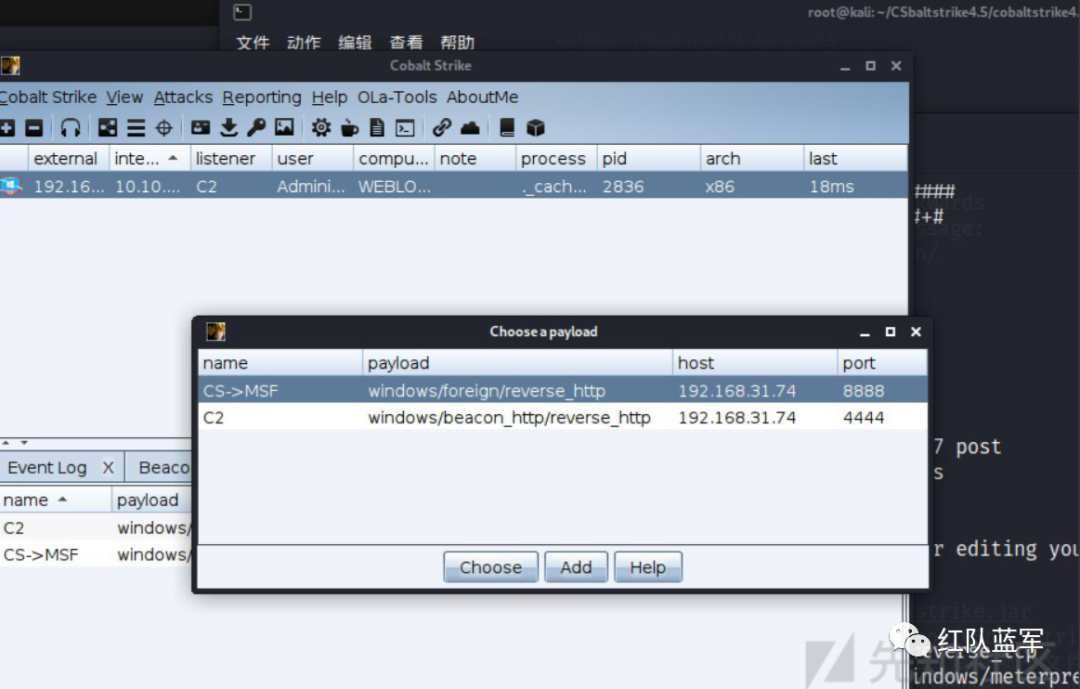Open screenshots picture icon
Screen dimensions: 1080x689
point(284,127)
